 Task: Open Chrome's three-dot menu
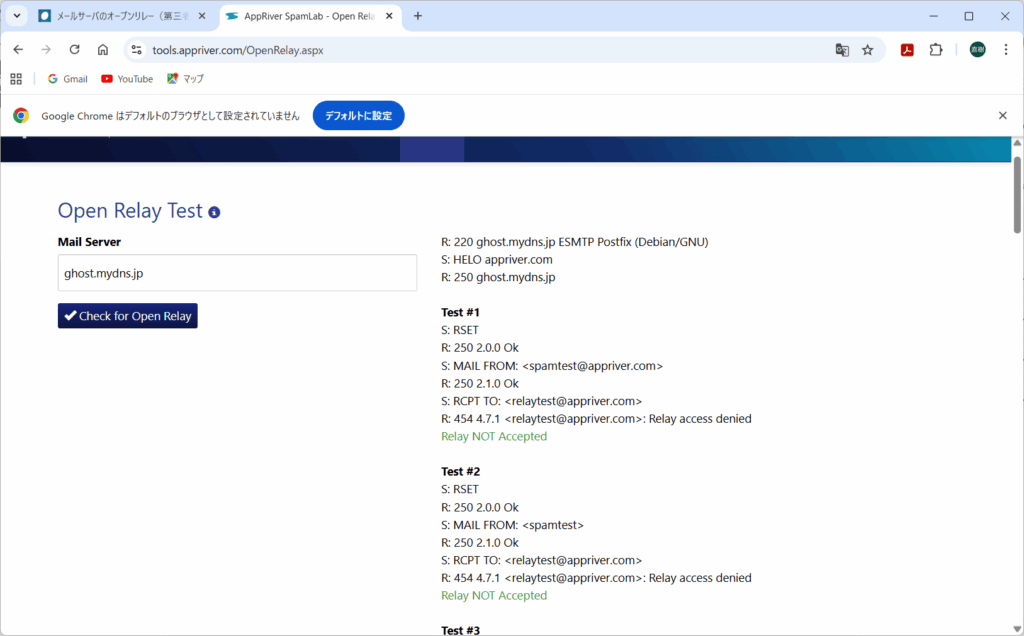1006,50
